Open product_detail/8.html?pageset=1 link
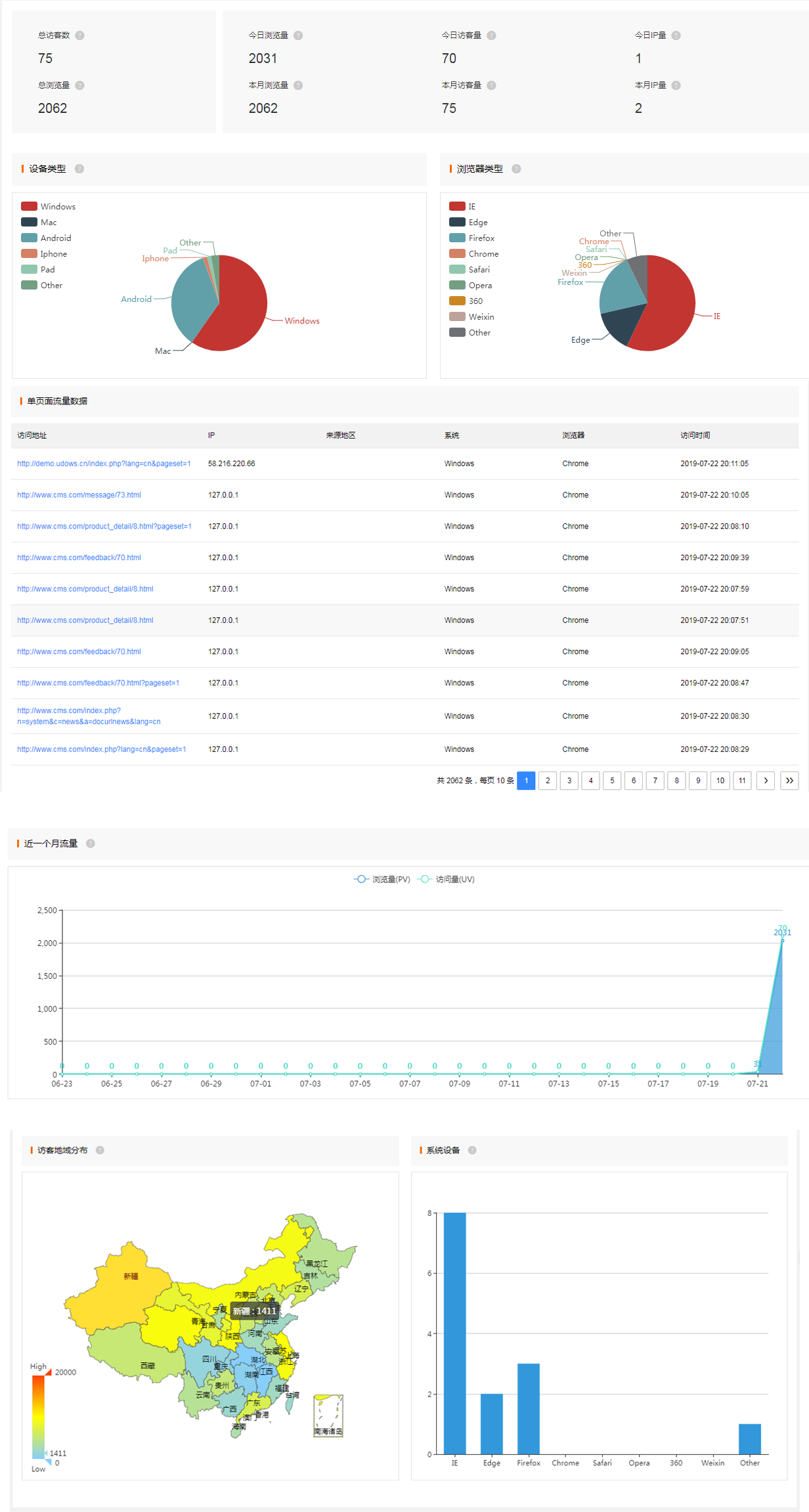This screenshot has width=809, height=1512. point(104,527)
